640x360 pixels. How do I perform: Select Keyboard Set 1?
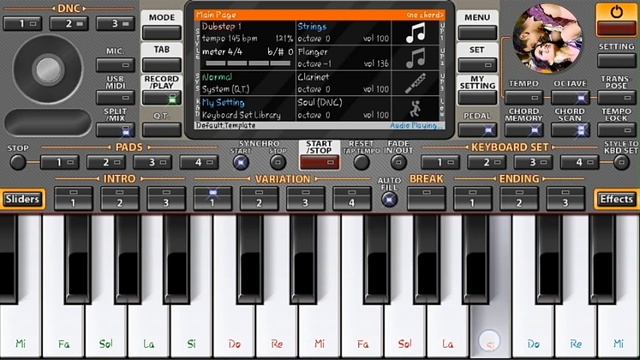click(x=440, y=162)
